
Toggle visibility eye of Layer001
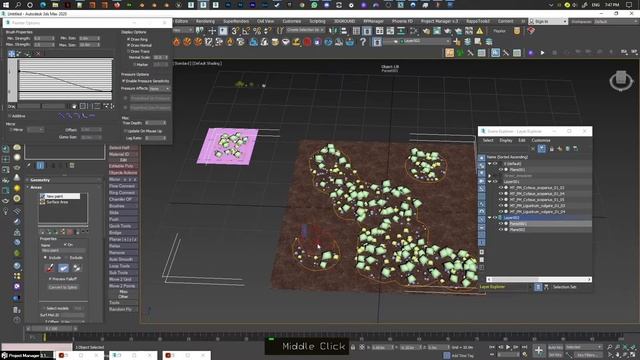(495, 182)
